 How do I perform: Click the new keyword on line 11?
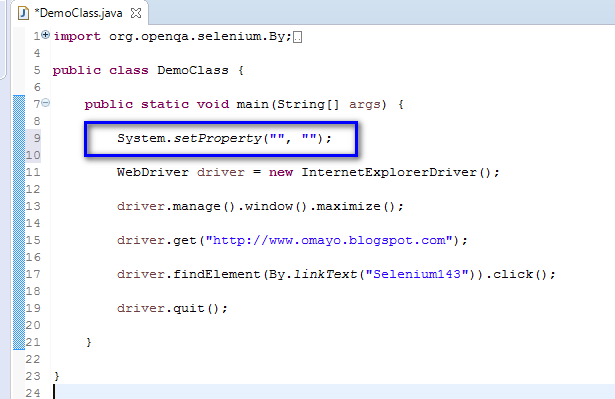click(281, 173)
